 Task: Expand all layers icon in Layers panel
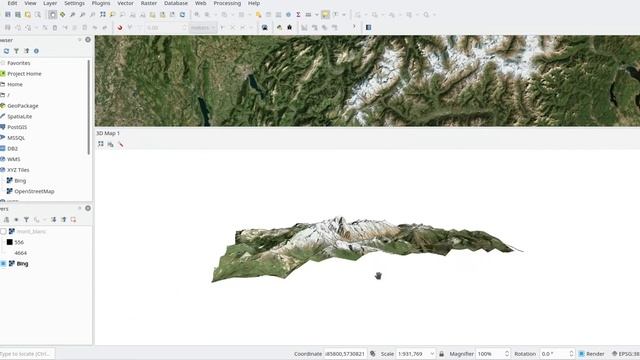pyautogui.click(x=53, y=220)
